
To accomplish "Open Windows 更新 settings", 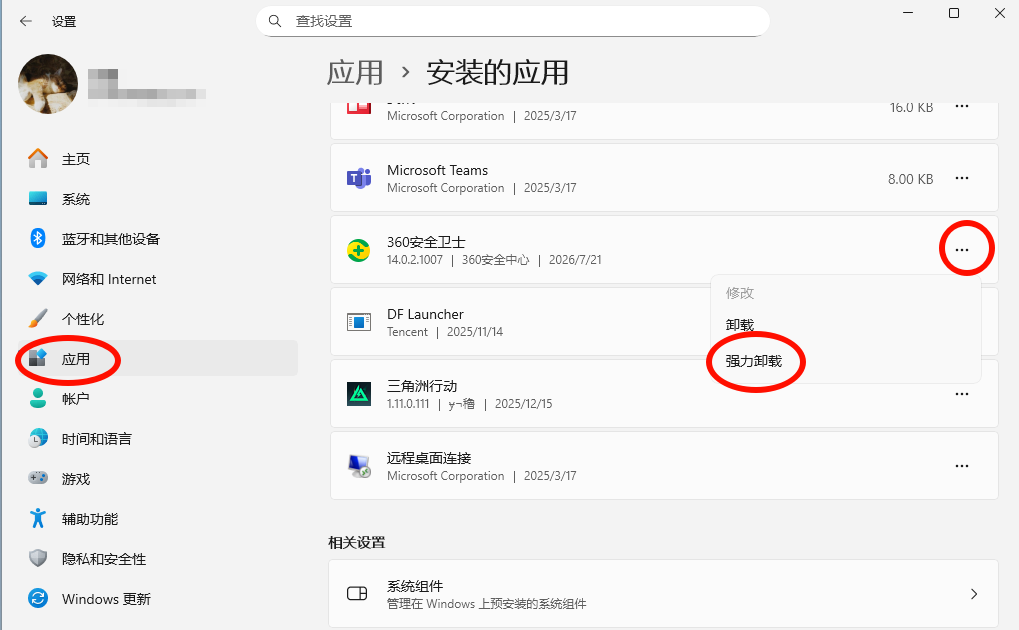I will (x=157, y=599).
